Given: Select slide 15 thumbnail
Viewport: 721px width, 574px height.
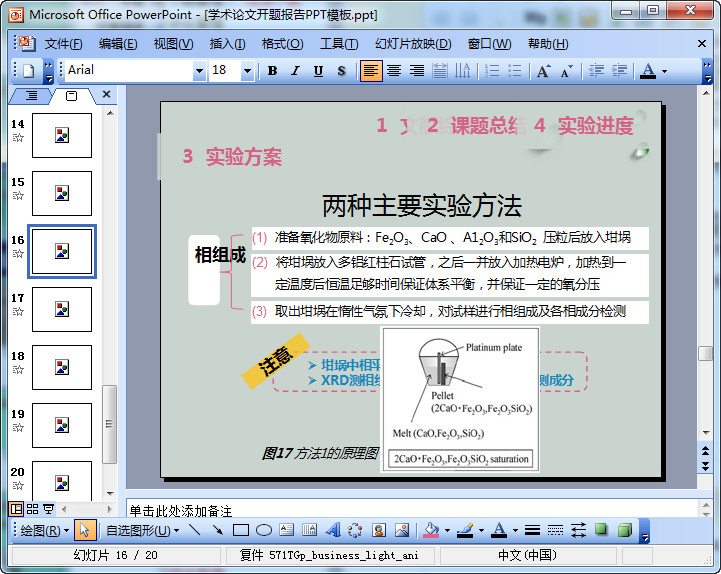Looking at the screenshot, I should (x=62, y=194).
